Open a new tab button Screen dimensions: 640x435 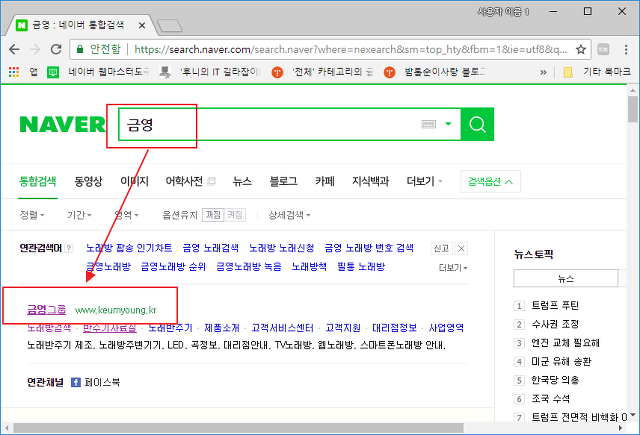170,25
